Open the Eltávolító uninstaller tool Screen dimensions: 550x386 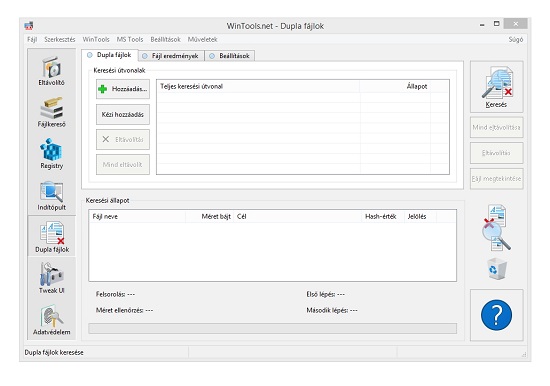52,71
